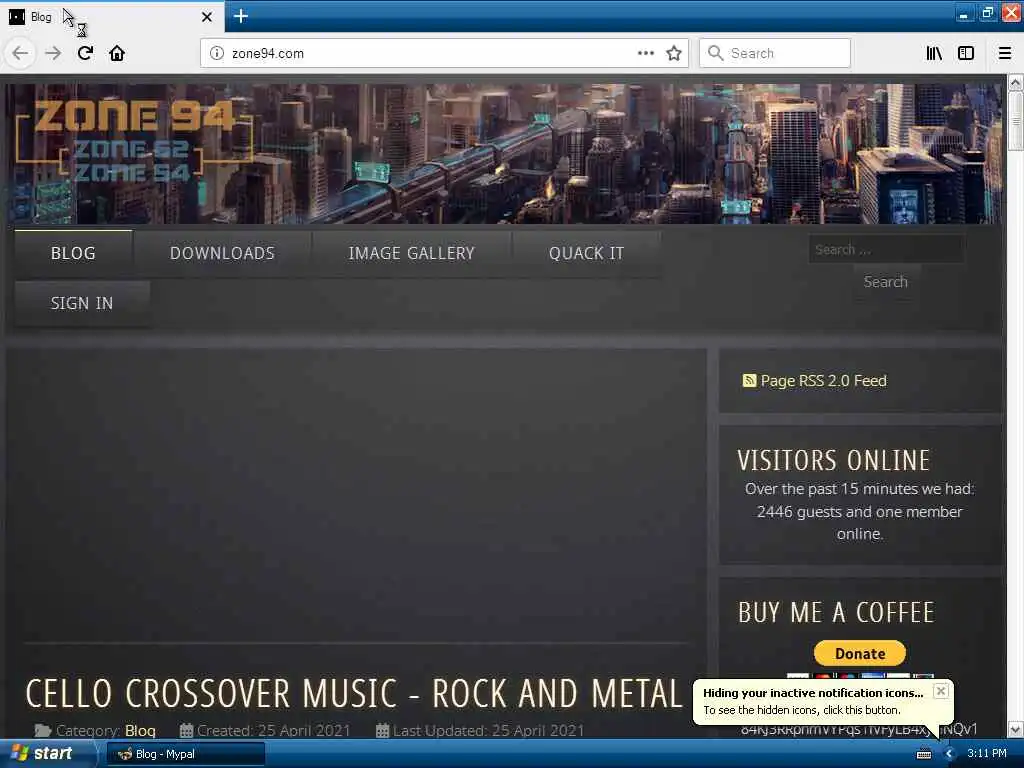
Task: Open the Cello Crossover Music article title
Action: 354,693
